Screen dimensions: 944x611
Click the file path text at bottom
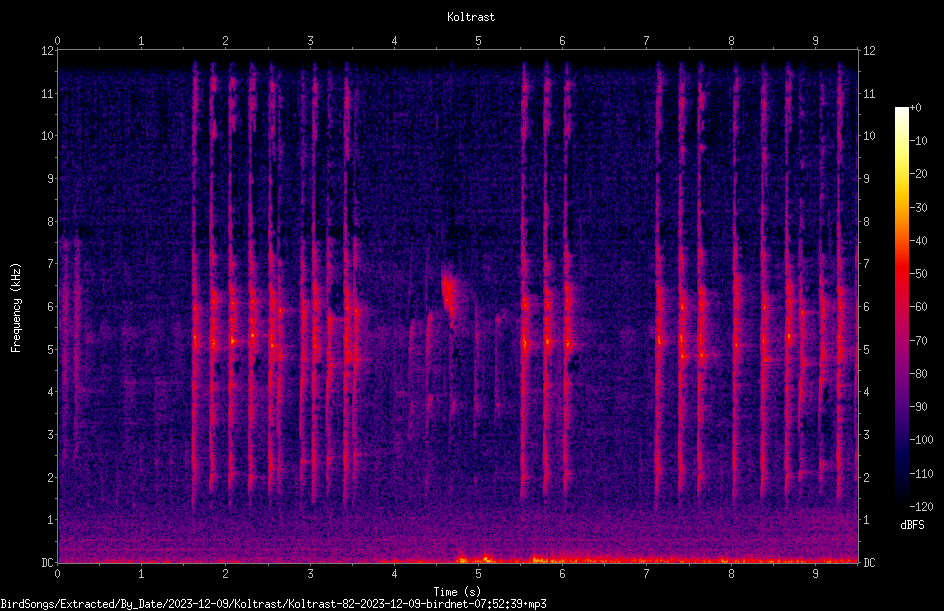(273, 604)
